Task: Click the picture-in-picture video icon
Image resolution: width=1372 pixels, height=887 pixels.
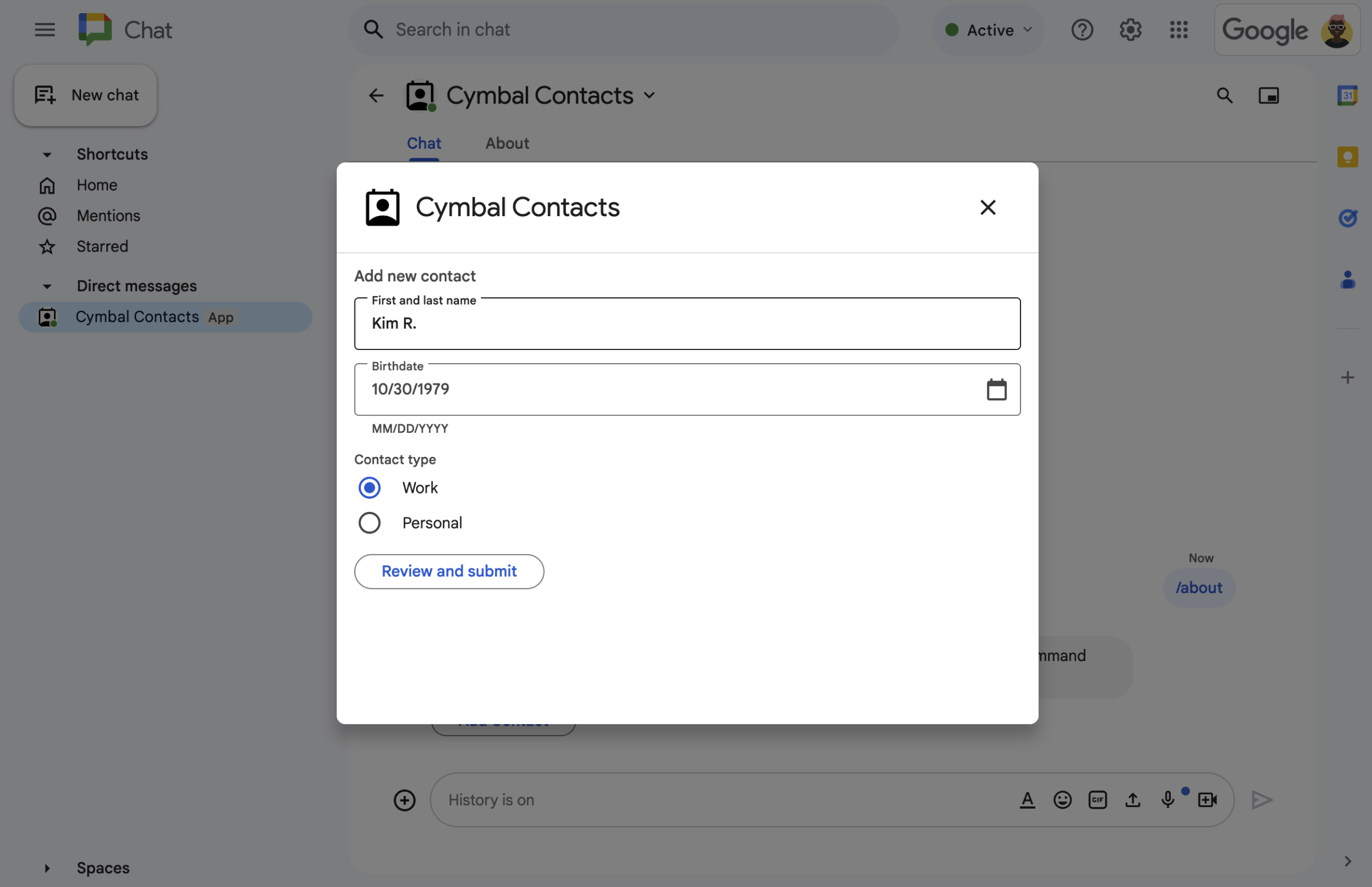Action: tap(1269, 95)
